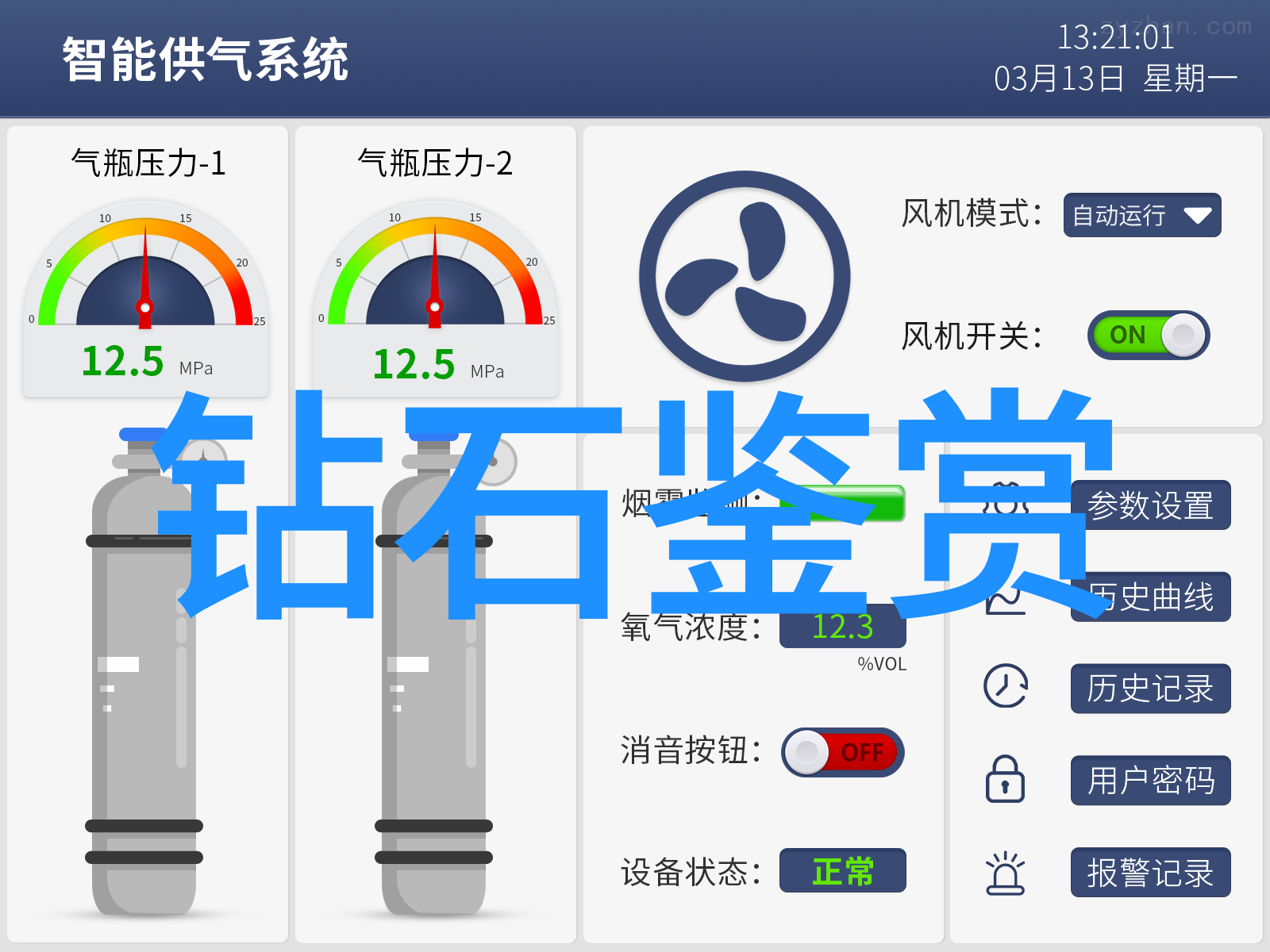Turn off the 风机开关 ON toggle
1270x952 pixels.
click(1149, 335)
